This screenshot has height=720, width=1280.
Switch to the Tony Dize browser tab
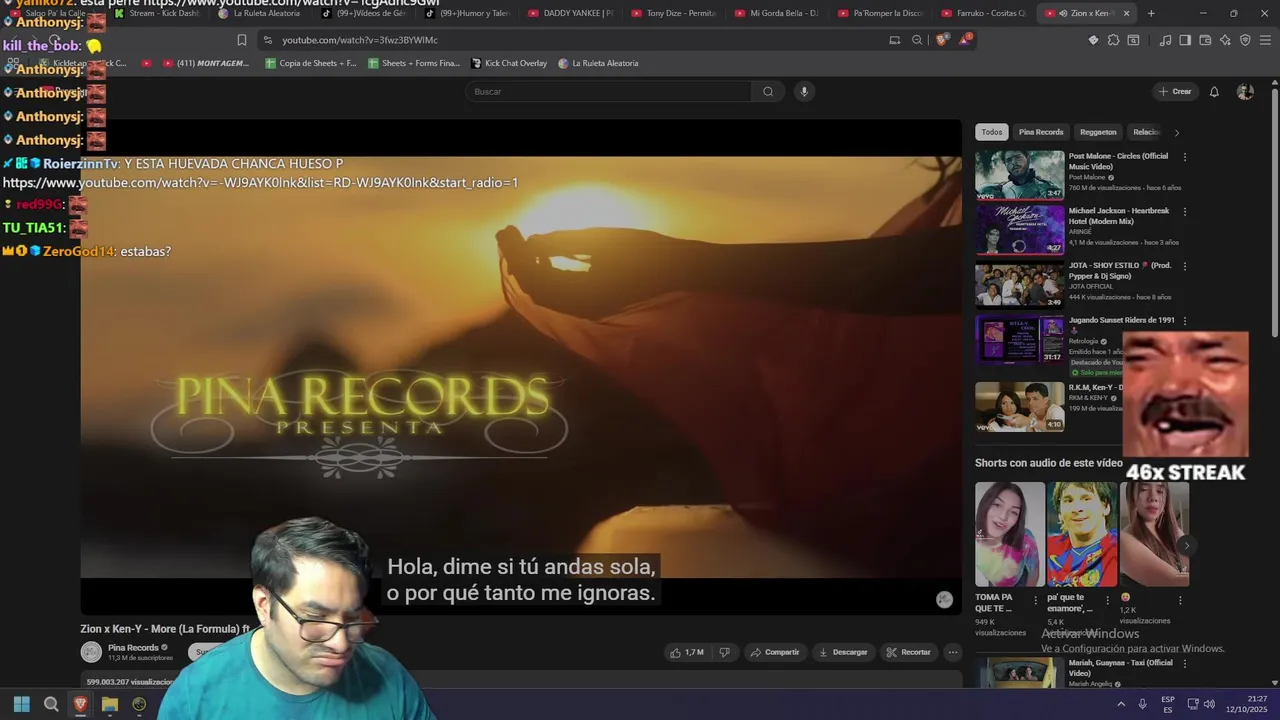tap(673, 13)
